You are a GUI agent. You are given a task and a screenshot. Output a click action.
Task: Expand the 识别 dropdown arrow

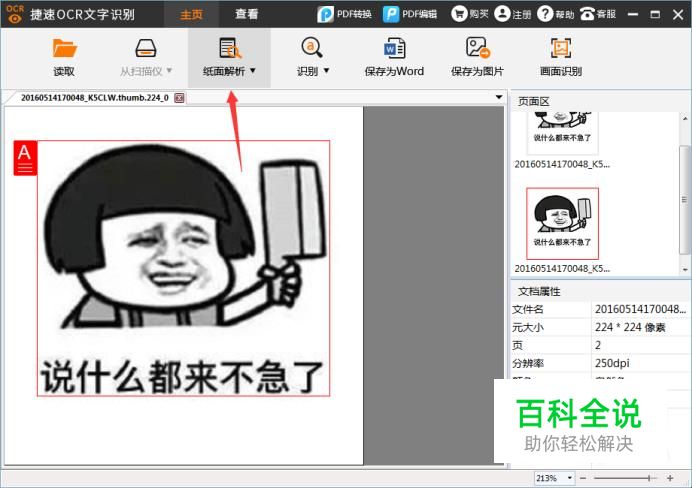[327, 71]
